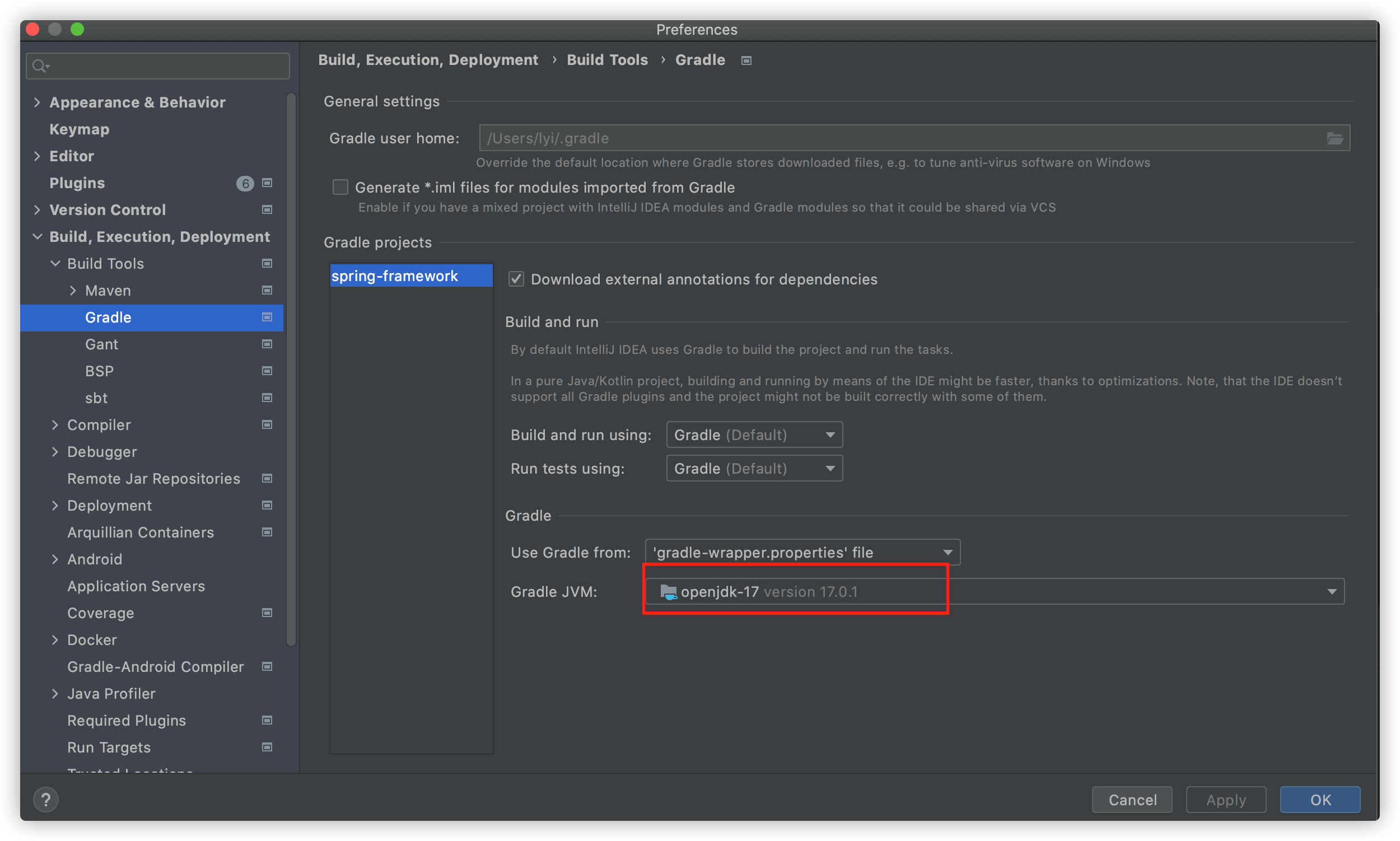Click the settings icon beside the Maven tree item

tap(267, 290)
